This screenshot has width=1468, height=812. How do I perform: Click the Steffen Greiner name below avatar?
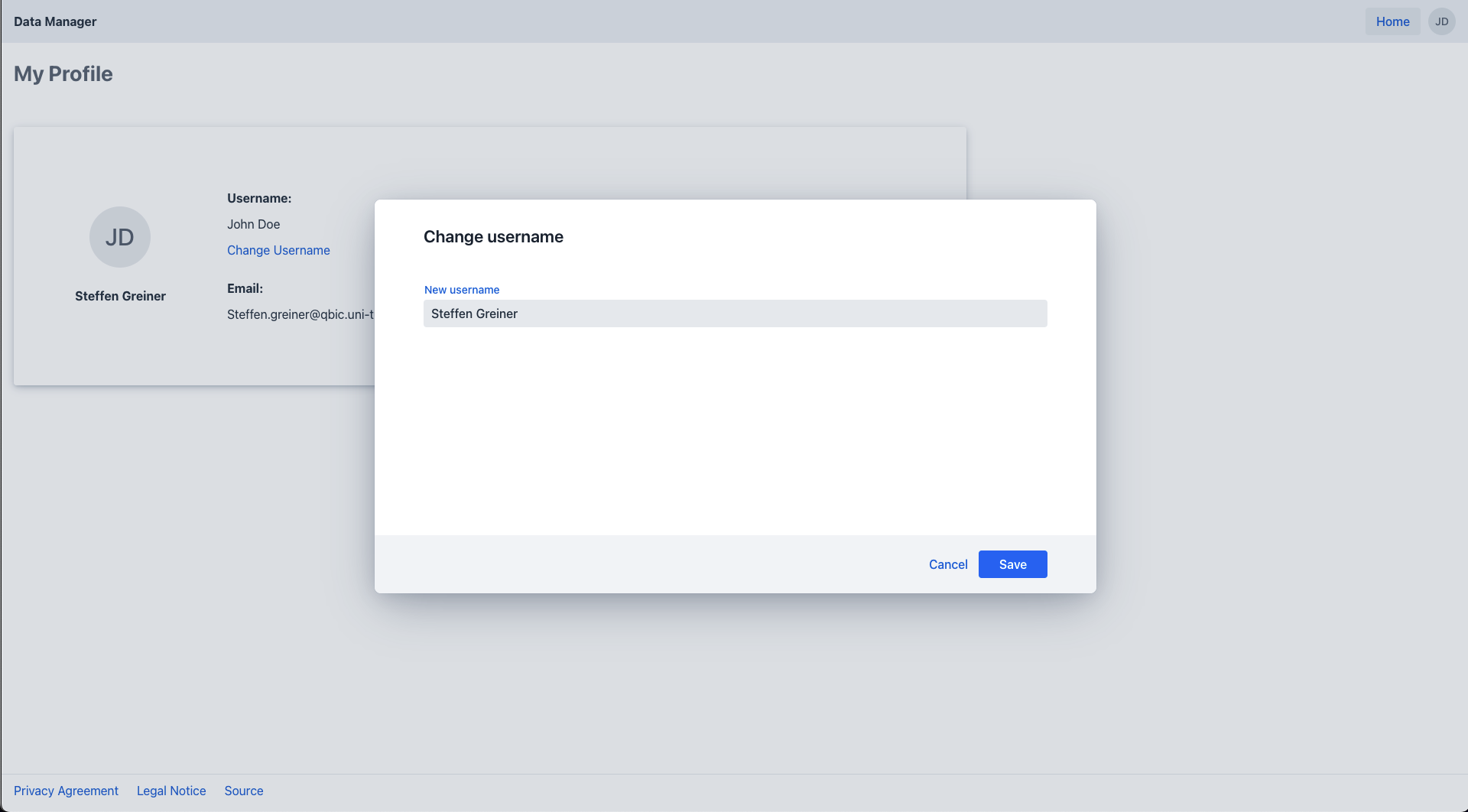click(x=120, y=296)
